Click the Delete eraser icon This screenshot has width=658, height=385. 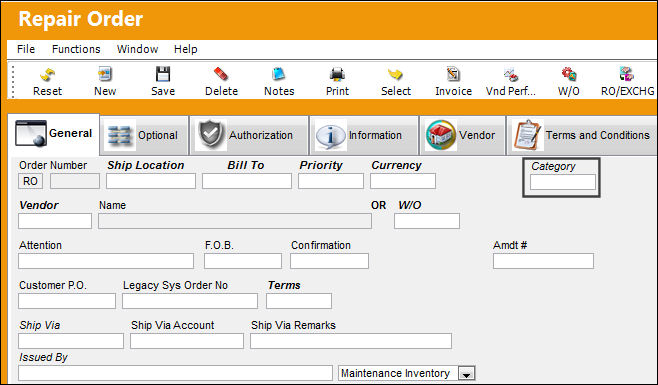[221, 74]
